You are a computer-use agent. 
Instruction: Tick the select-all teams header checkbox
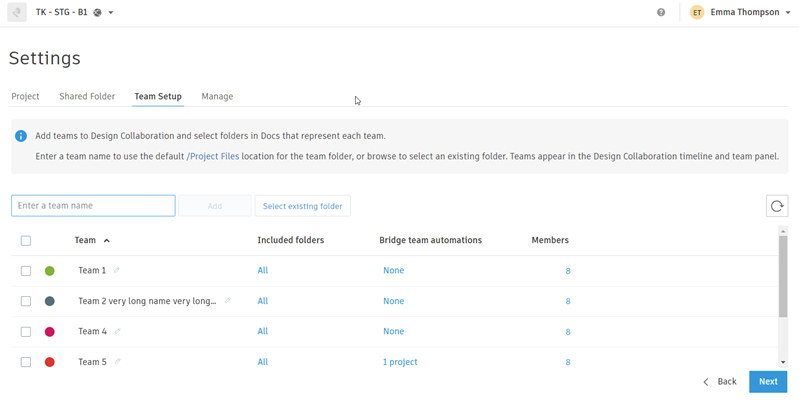tap(26, 240)
